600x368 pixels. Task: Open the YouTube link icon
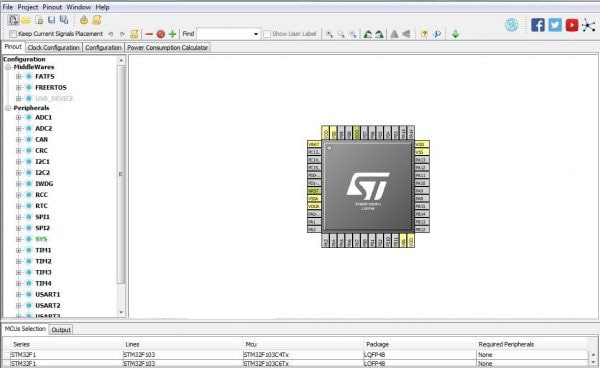pos(572,25)
